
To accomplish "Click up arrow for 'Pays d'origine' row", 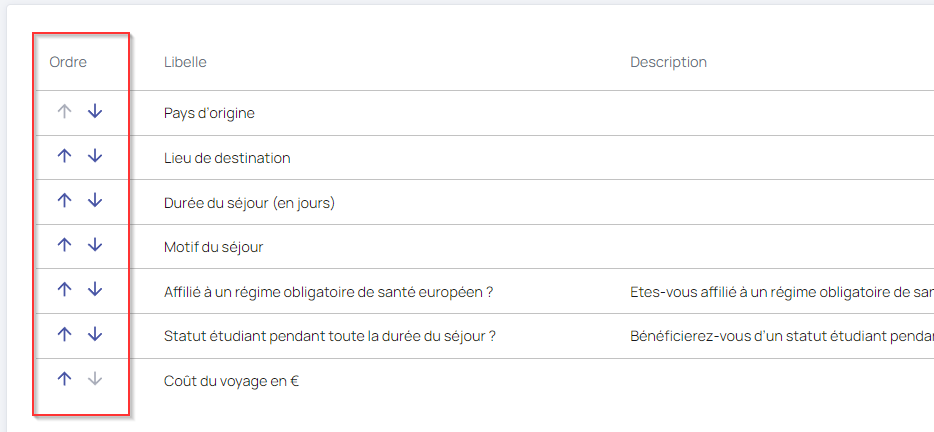I will [65, 112].
